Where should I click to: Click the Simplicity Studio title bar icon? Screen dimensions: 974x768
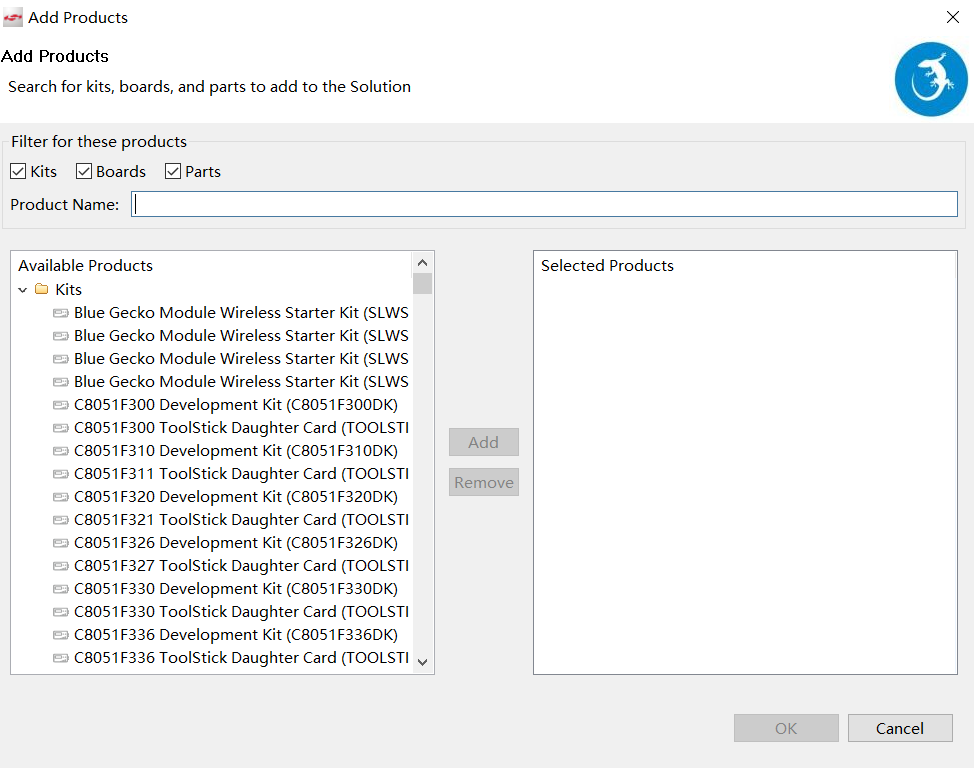(12, 18)
